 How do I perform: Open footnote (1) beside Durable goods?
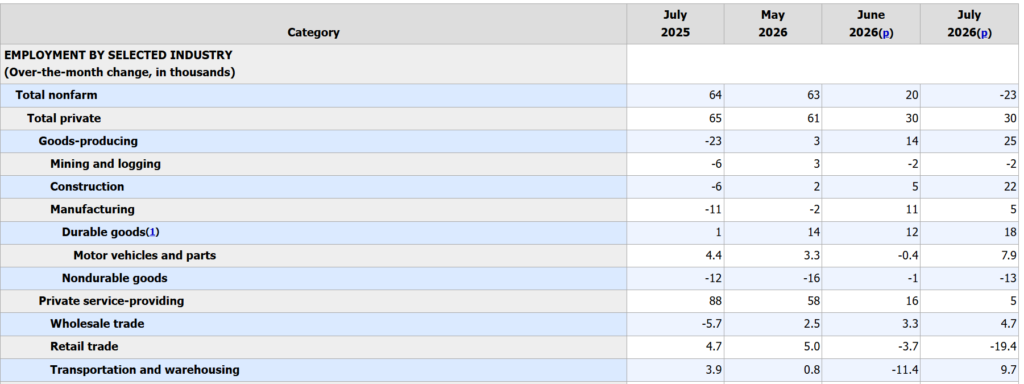[x=153, y=232]
